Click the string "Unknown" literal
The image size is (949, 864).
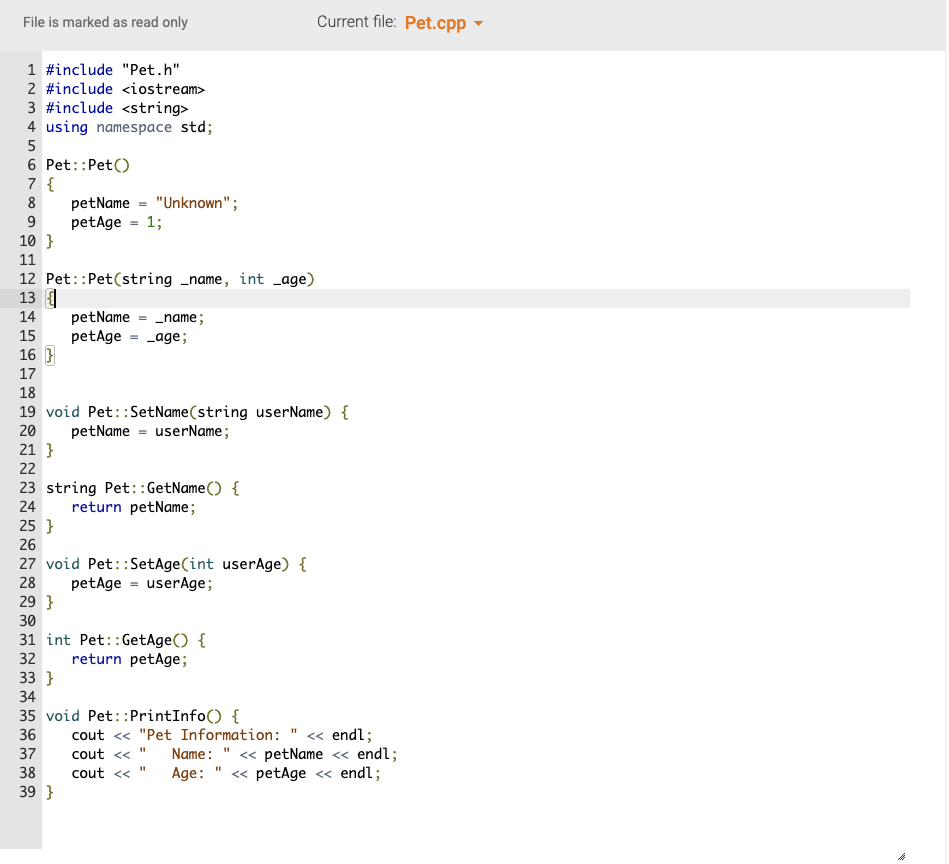tap(194, 202)
